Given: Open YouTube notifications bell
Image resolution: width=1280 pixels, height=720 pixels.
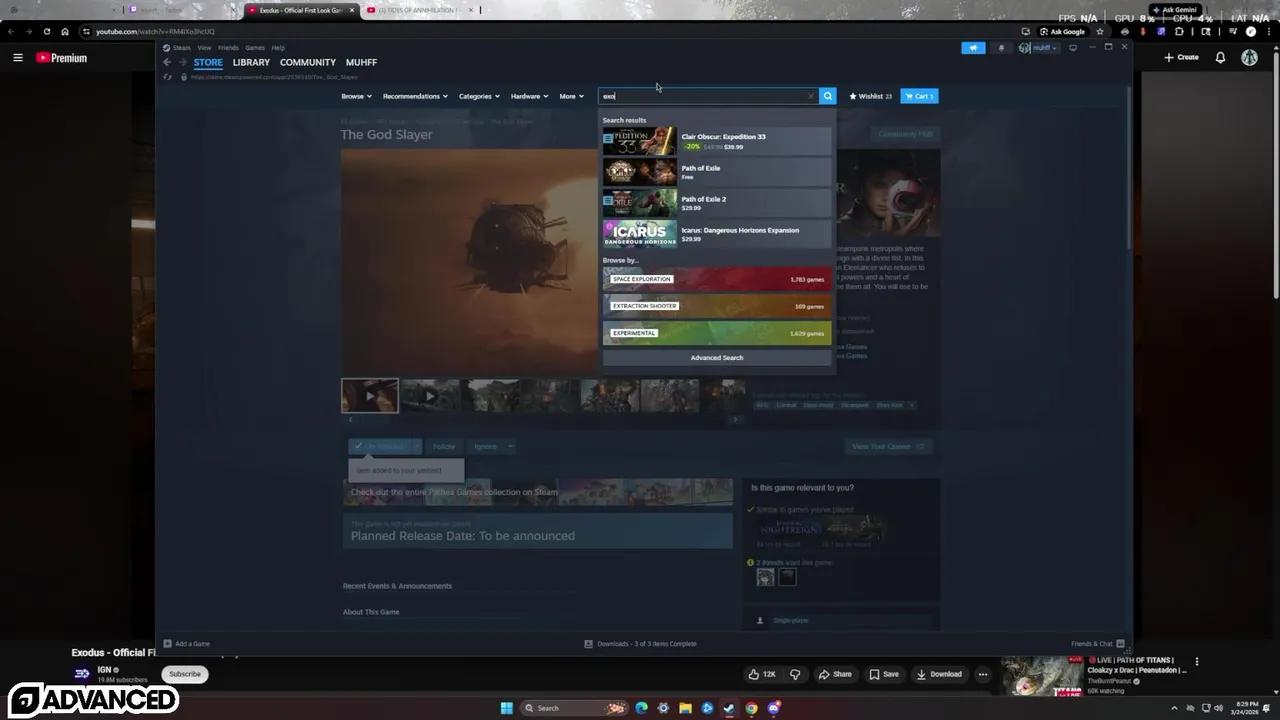Looking at the screenshot, I should 1220,58.
